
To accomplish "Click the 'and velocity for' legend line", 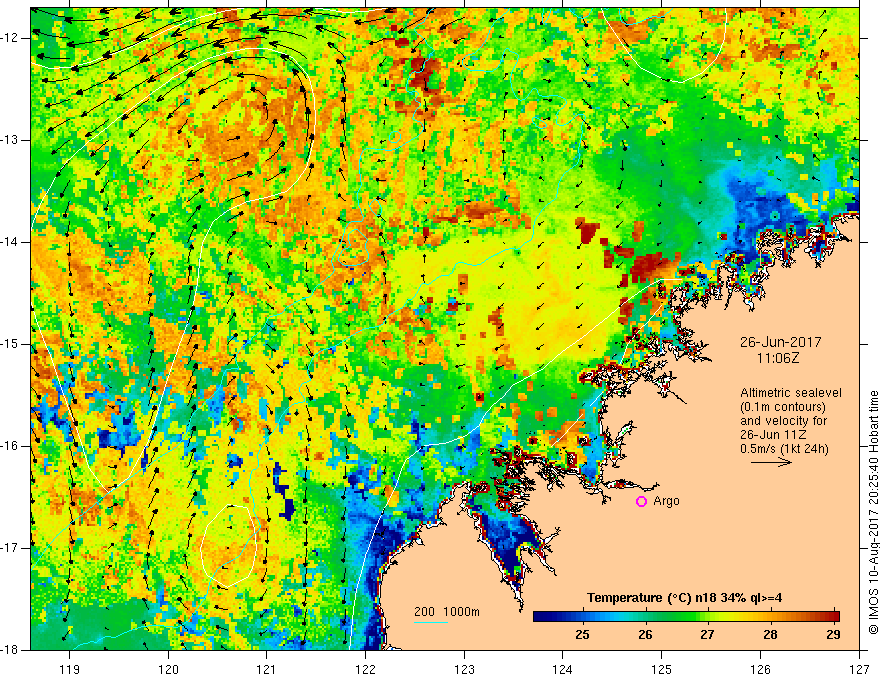I will point(783,421).
